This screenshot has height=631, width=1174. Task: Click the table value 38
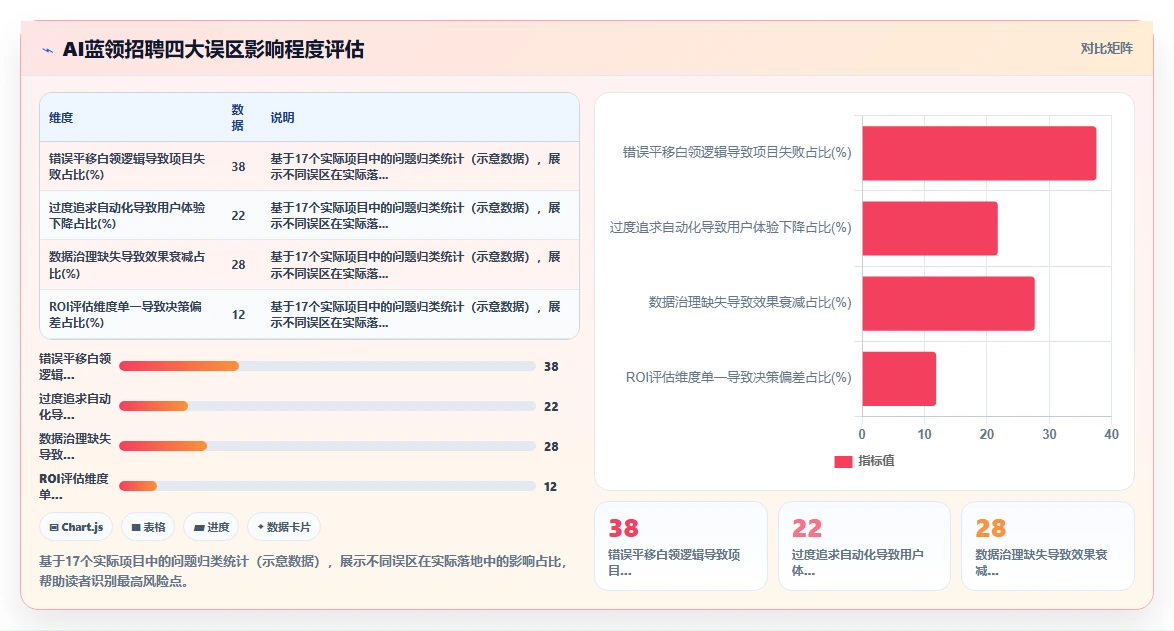coord(238,166)
